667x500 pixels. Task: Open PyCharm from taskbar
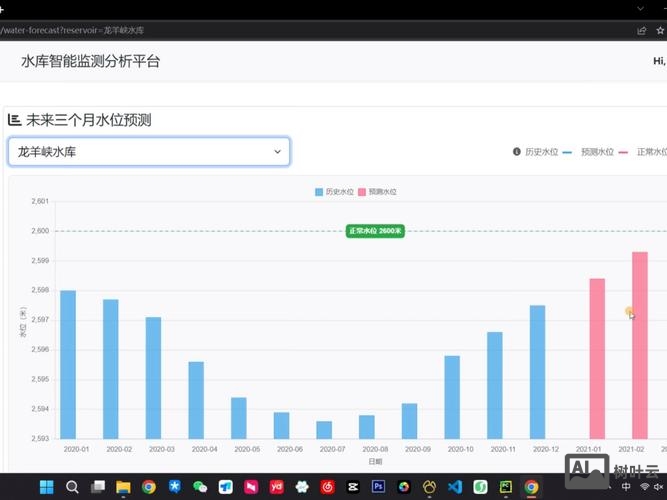506,486
